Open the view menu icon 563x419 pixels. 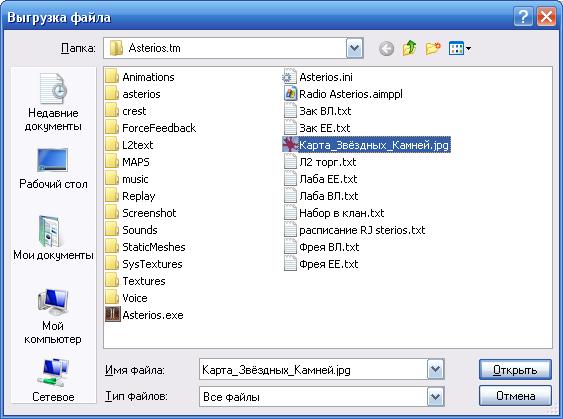pyautogui.click(x=460, y=48)
